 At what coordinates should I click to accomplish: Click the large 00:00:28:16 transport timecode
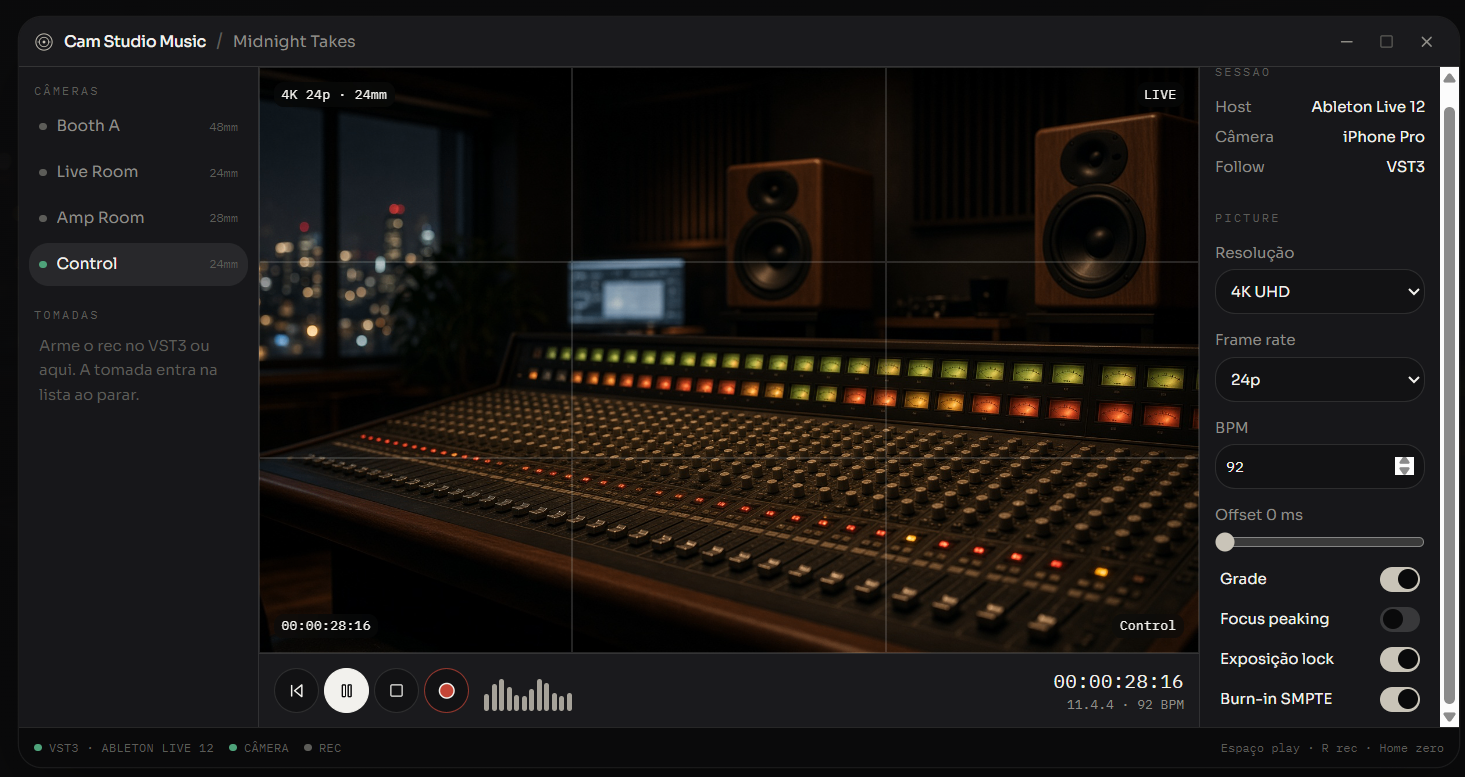1118,682
